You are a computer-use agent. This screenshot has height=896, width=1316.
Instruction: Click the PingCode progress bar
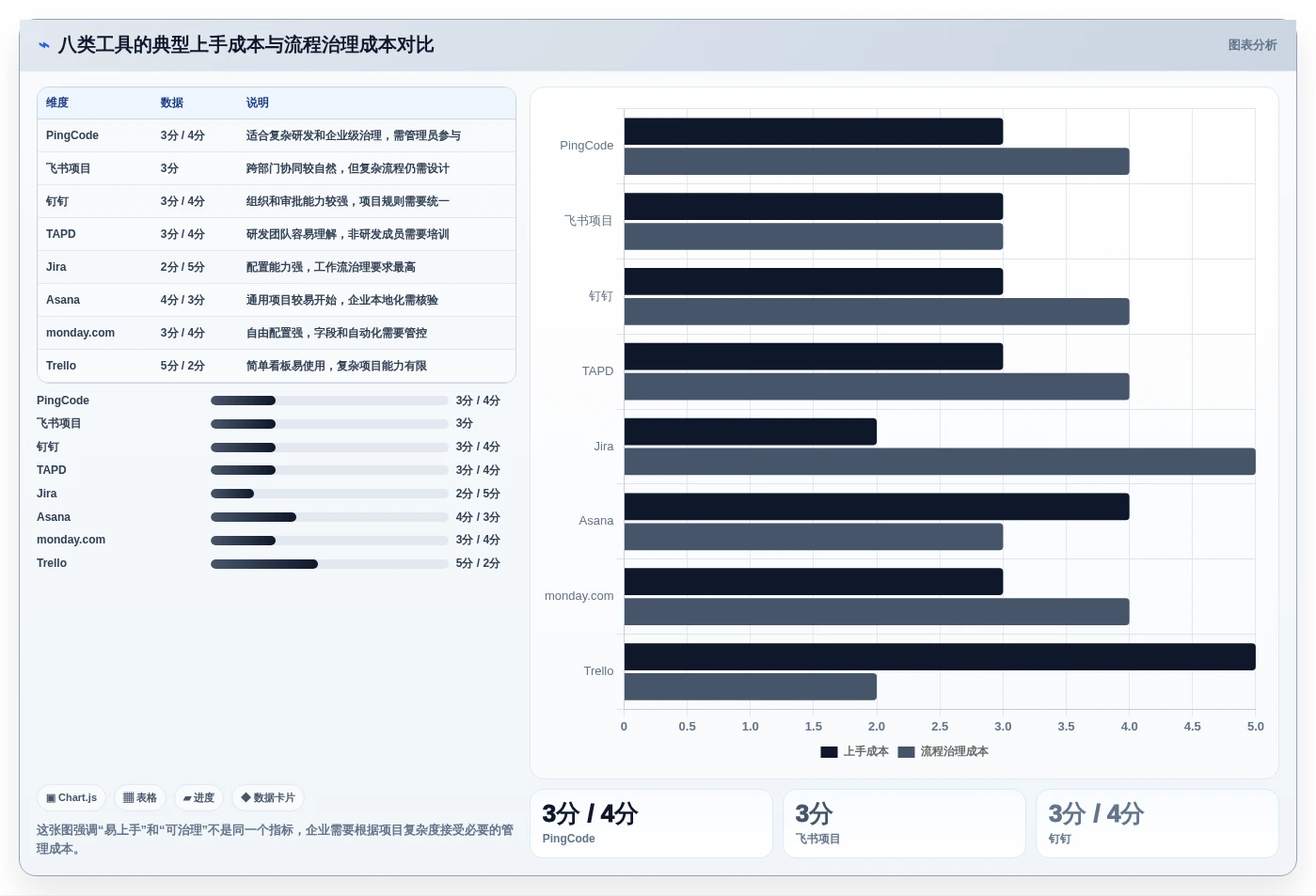329,401
